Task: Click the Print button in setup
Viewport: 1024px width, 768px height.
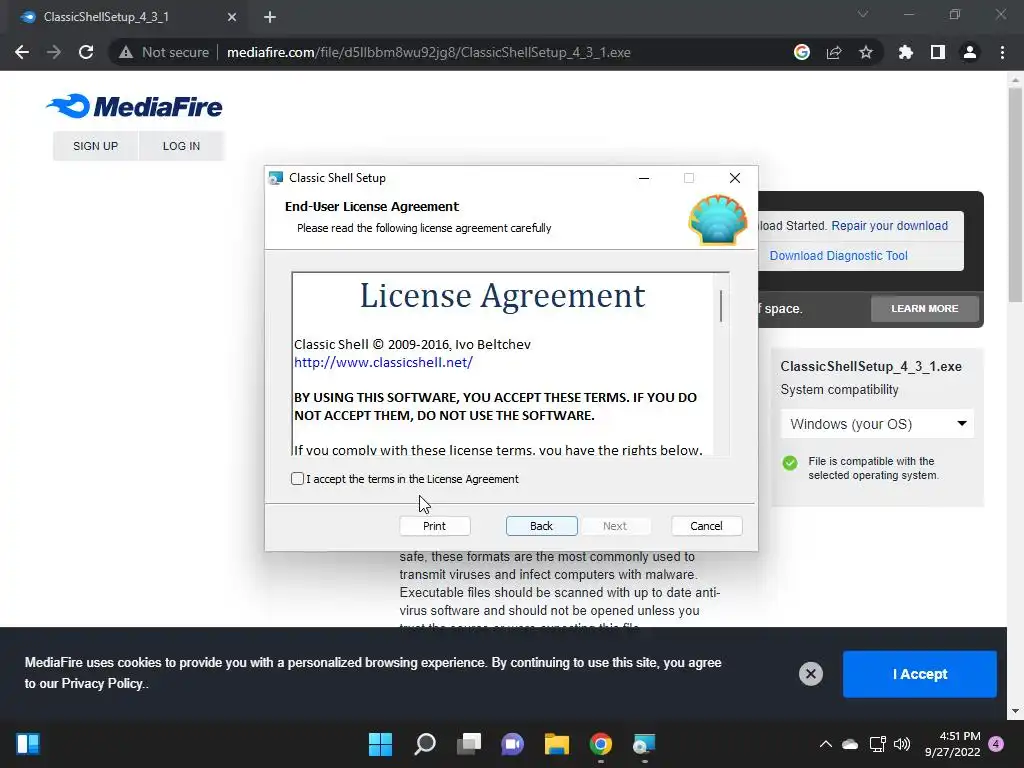Action: [x=434, y=526]
